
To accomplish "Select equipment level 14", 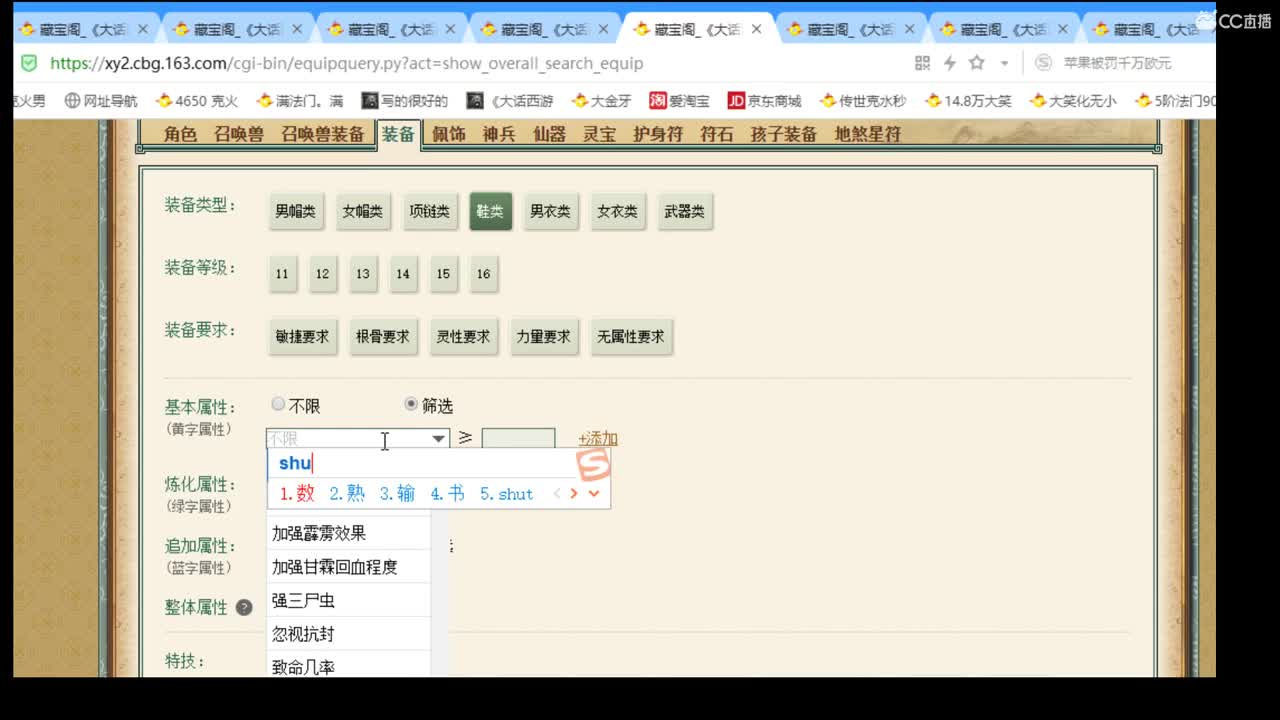I will [x=402, y=274].
